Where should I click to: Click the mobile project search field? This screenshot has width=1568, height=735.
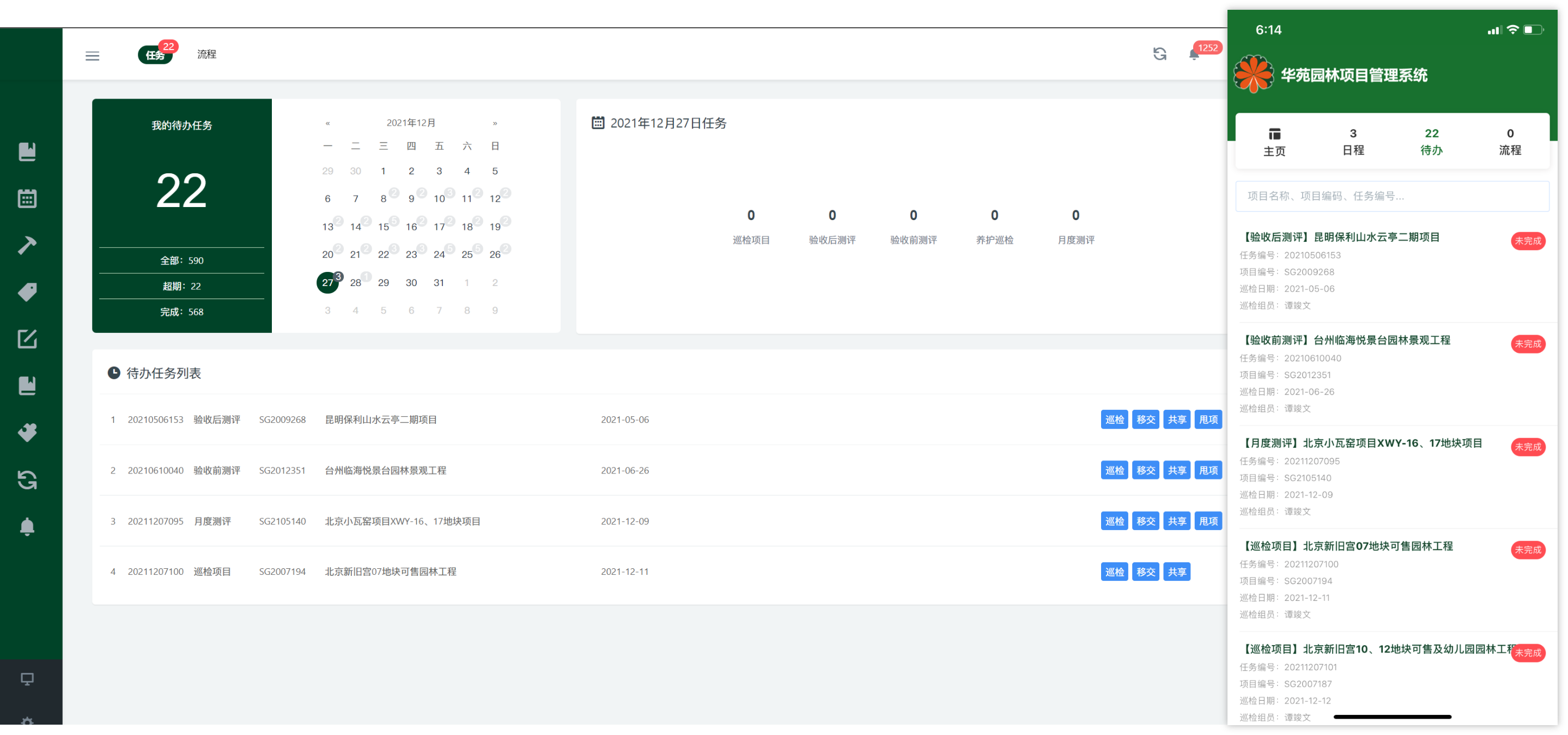(1391, 196)
